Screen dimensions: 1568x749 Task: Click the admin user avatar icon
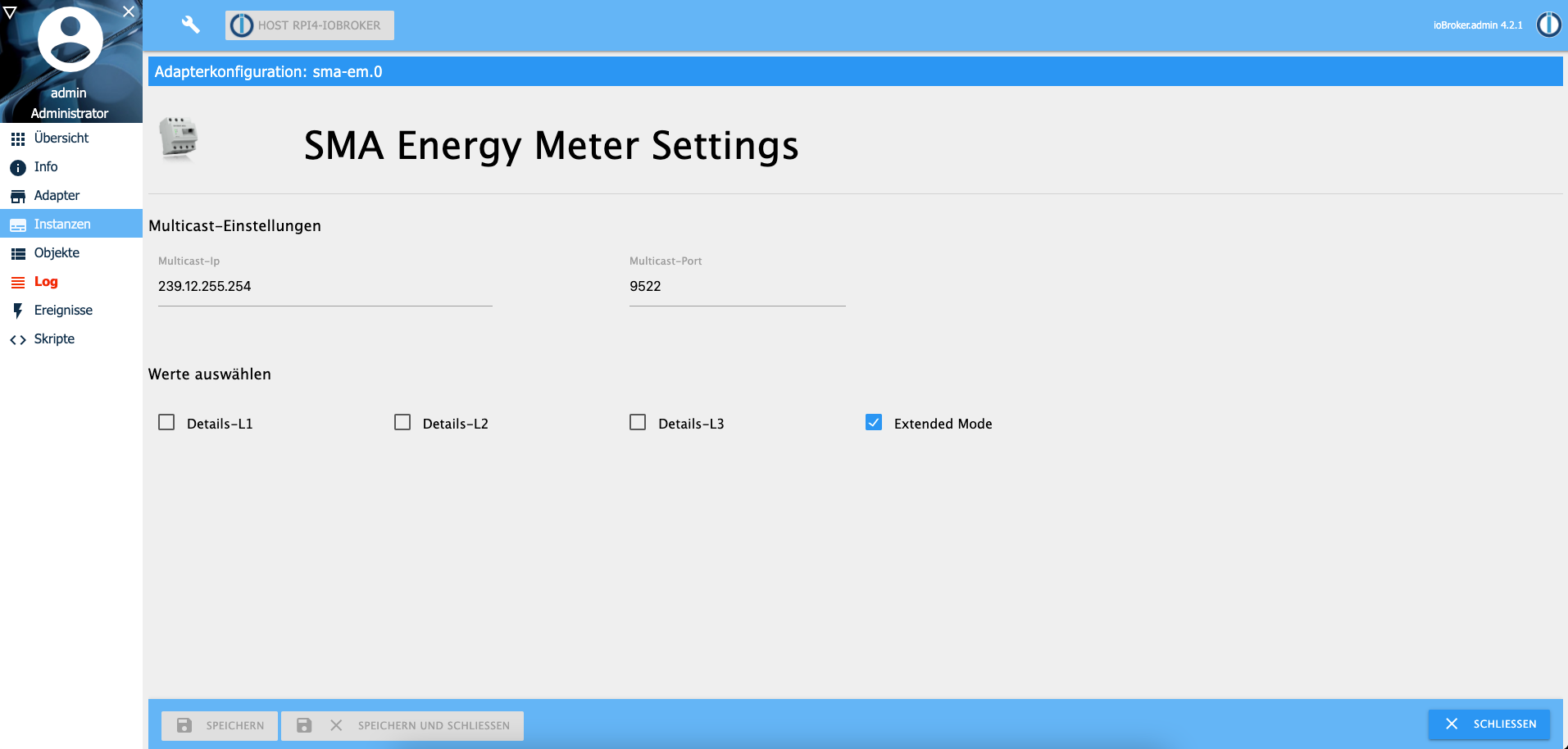coord(70,39)
